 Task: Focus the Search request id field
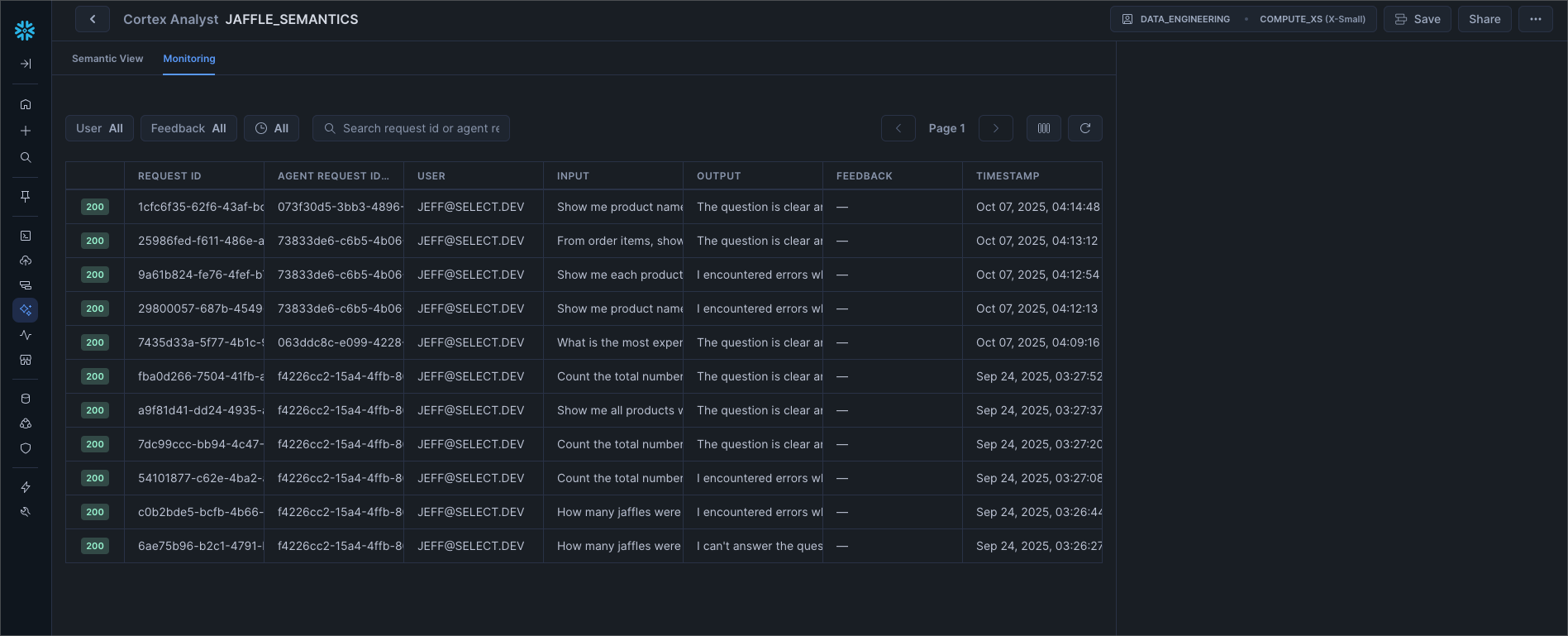click(412, 128)
